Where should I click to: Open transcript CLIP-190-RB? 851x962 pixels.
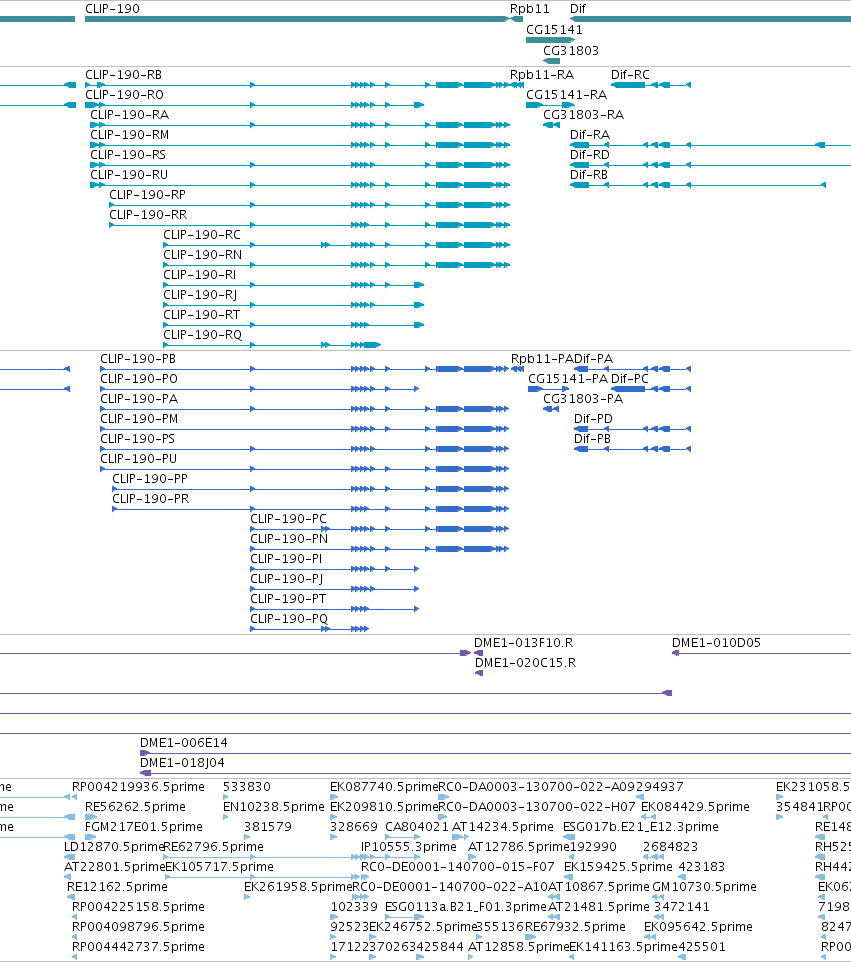(297, 85)
